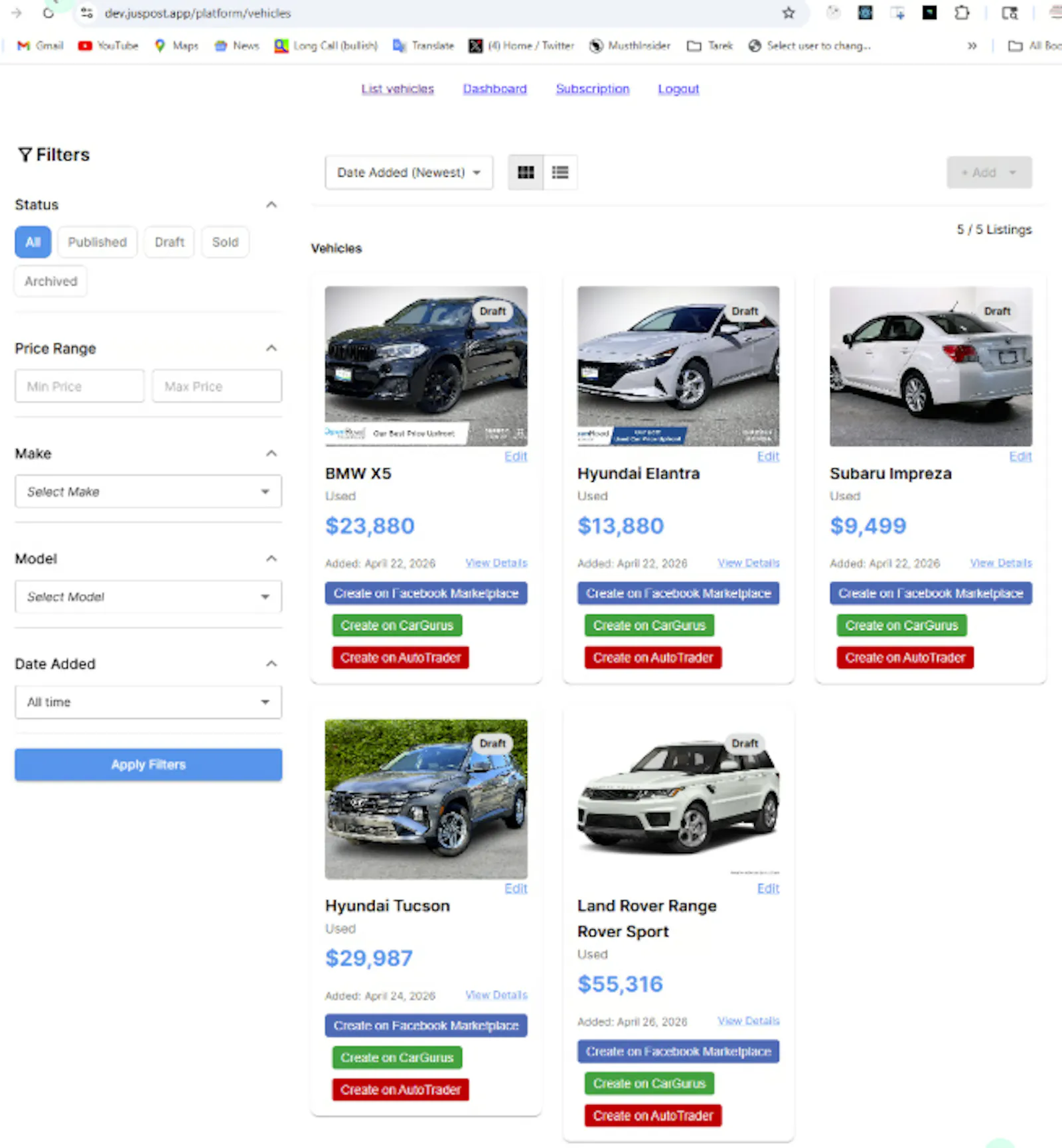Viewport: 1062px width, 1148px height.
Task: Apply the selected filters
Action: coord(148,764)
